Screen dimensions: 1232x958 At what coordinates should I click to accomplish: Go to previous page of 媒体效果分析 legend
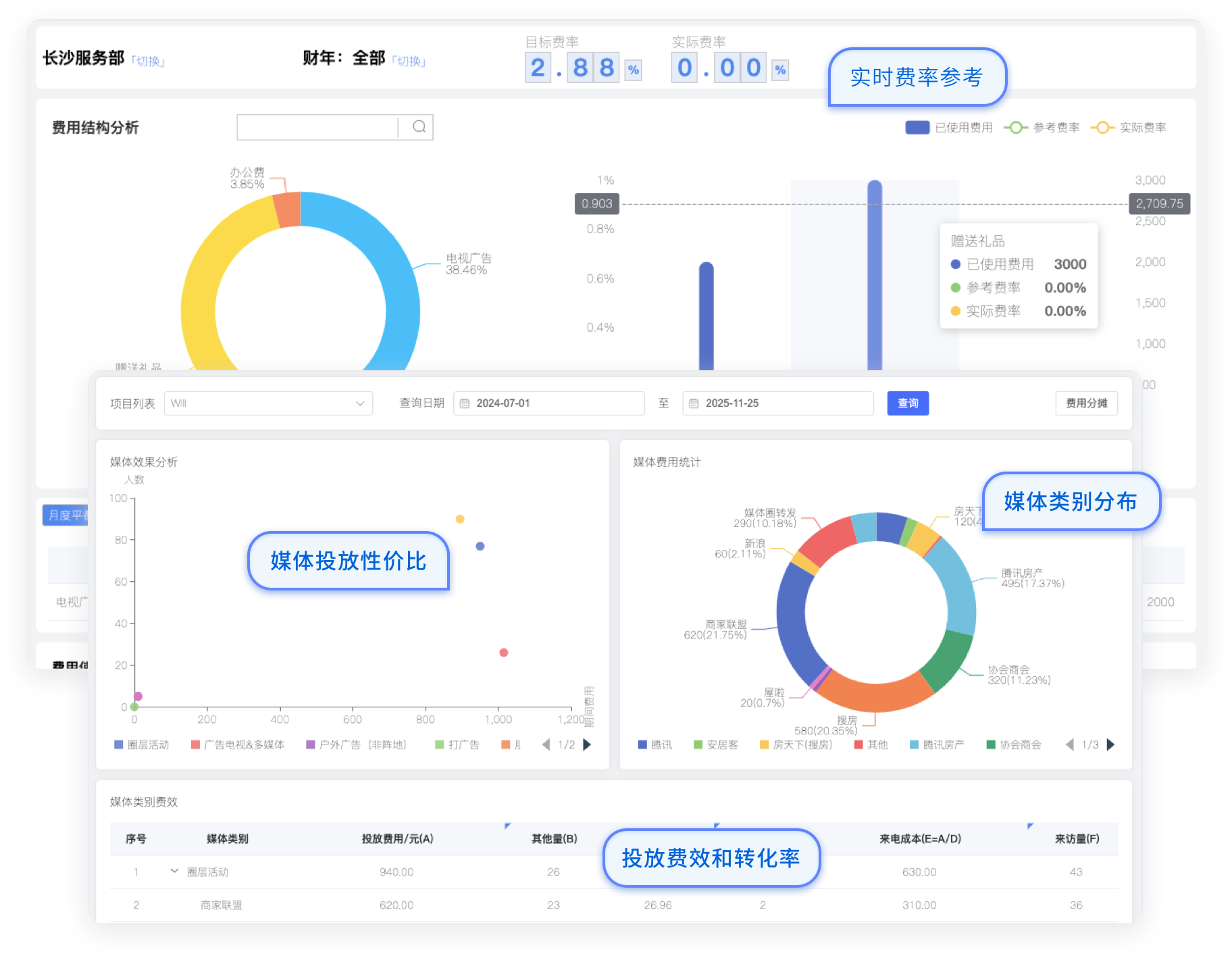[546, 745]
